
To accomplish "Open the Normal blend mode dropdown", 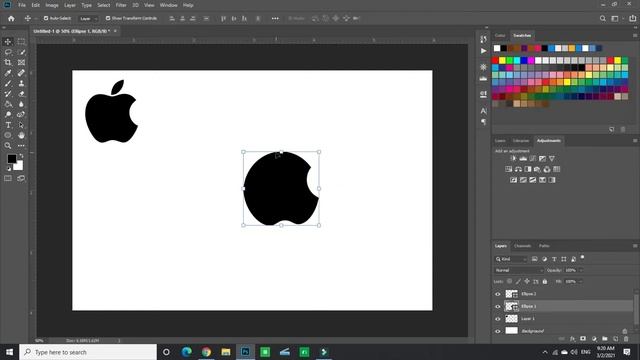I will [519, 270].
